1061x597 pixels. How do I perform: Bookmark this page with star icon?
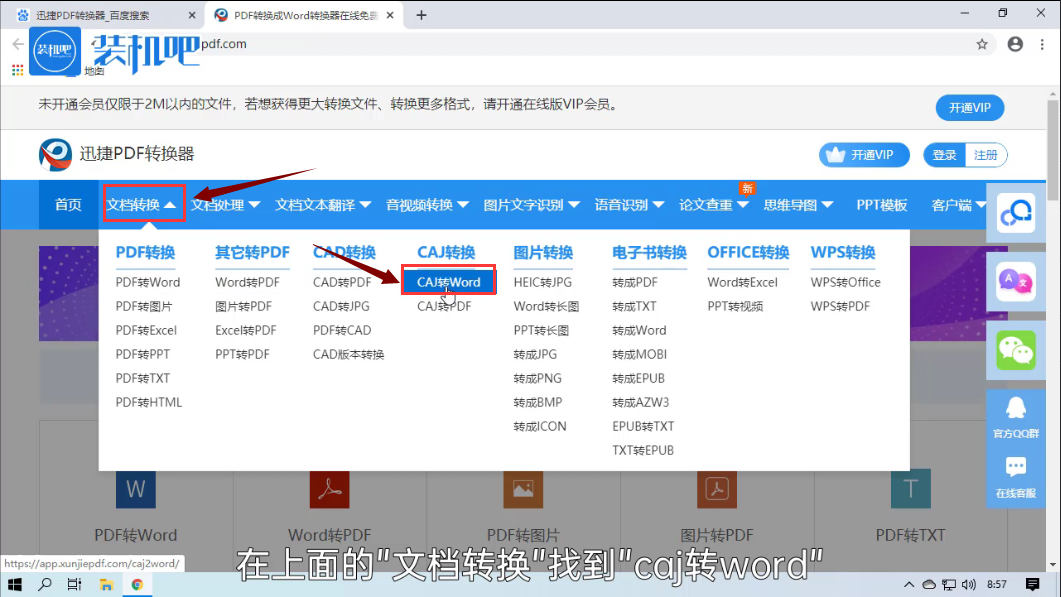point(982,45)
